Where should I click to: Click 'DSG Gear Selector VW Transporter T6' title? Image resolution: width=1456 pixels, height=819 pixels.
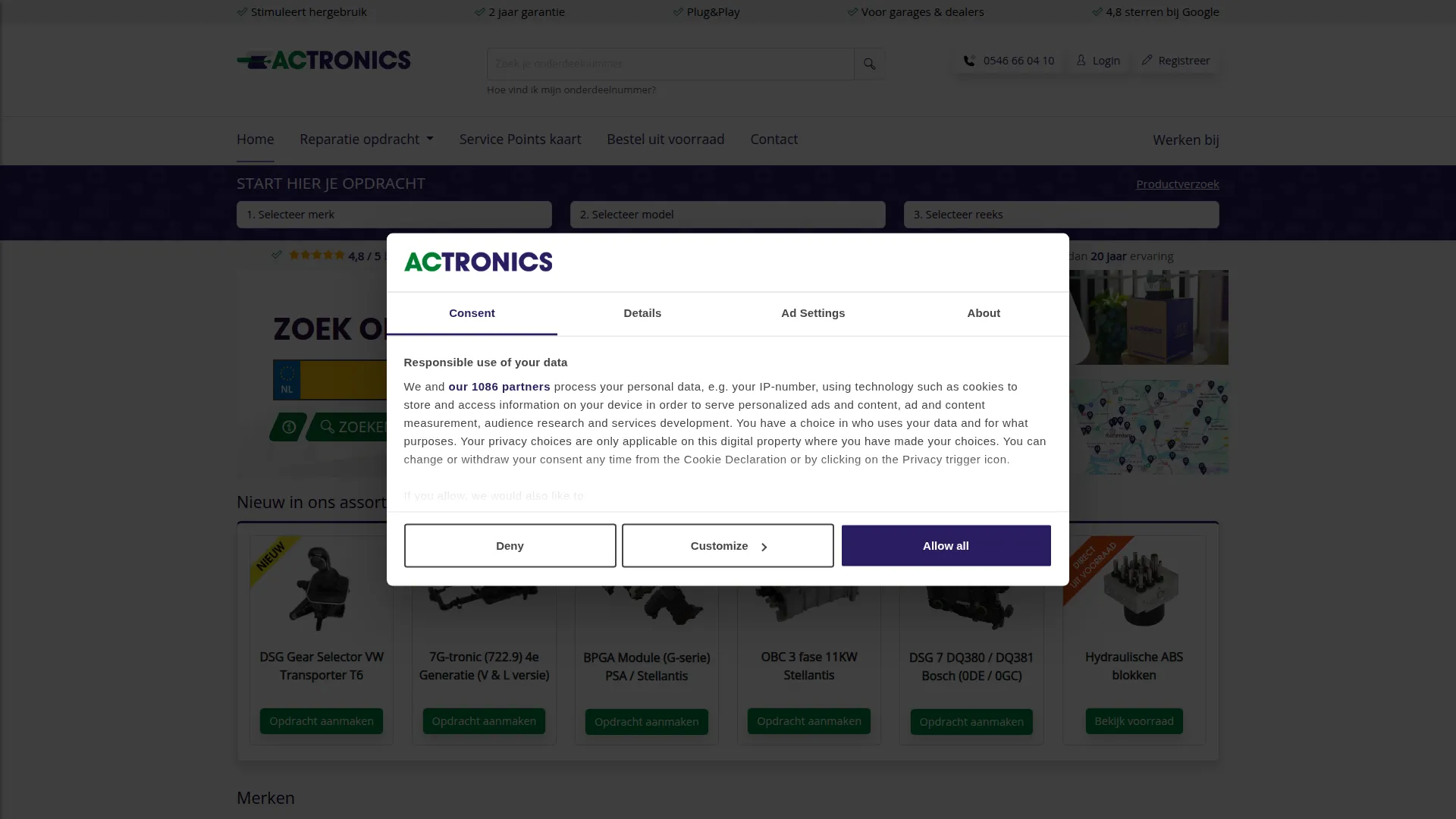pyautogui.click(x=322, y=666)
